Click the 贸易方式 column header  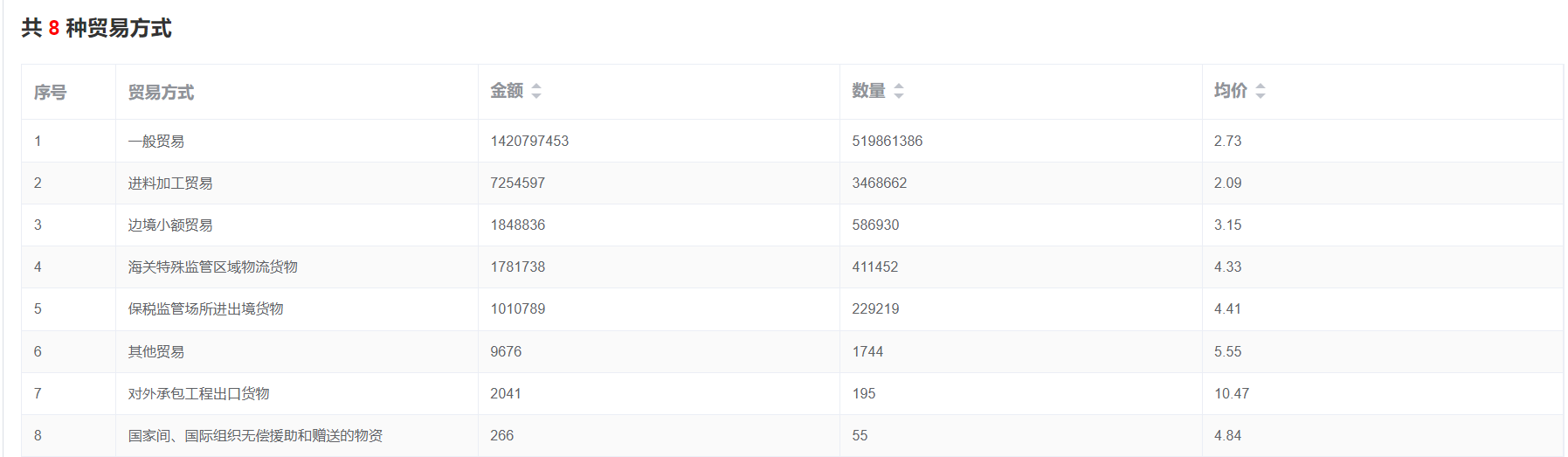point(161,92)
